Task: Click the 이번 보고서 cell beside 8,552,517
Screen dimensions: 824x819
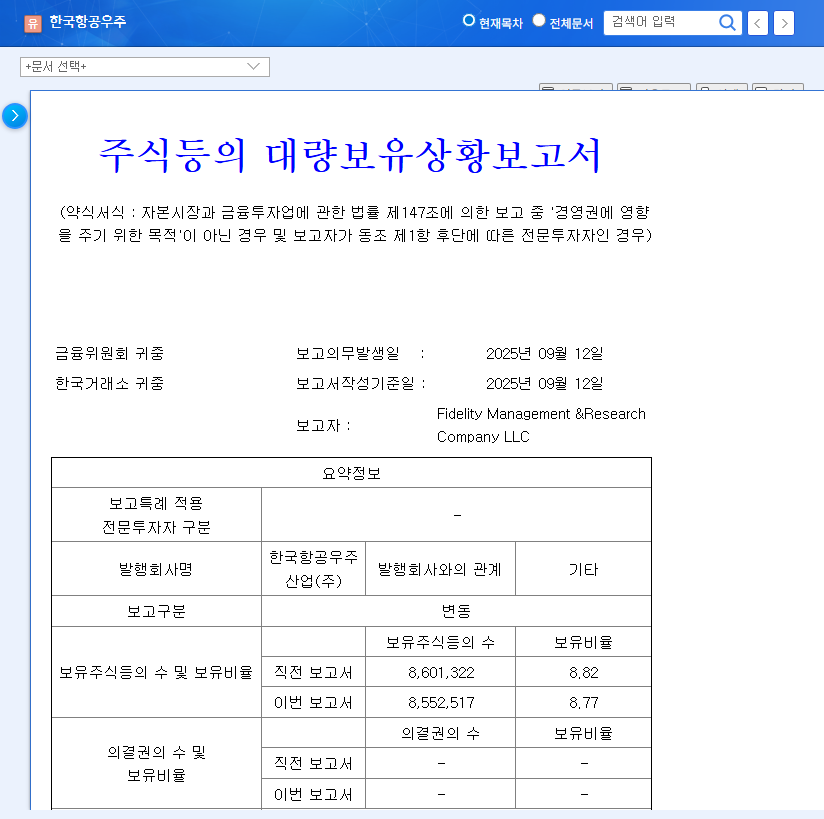Action: point(313,702)
